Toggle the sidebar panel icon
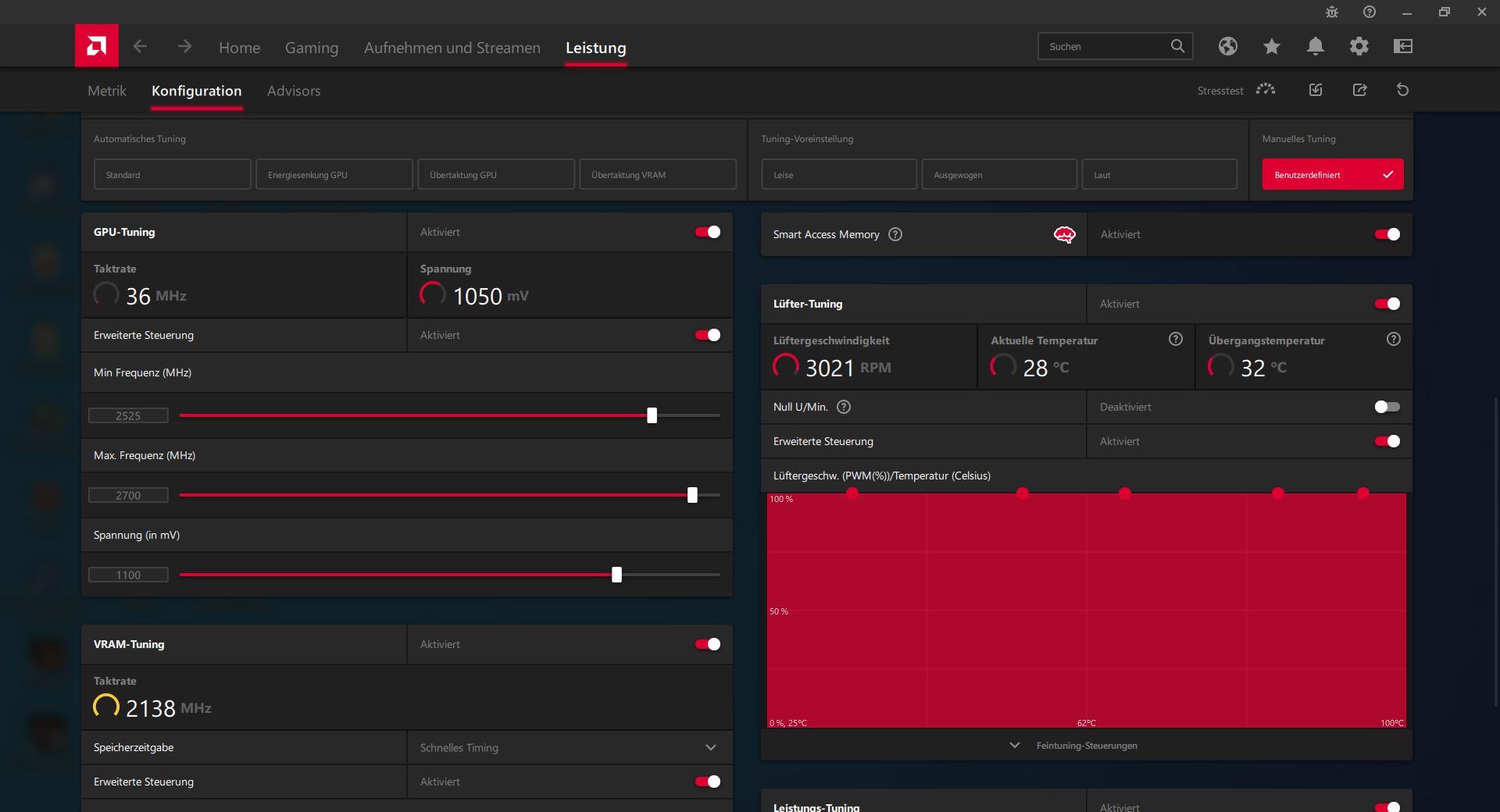This screenshot has width=1500, height=812. pos(1402,46)
